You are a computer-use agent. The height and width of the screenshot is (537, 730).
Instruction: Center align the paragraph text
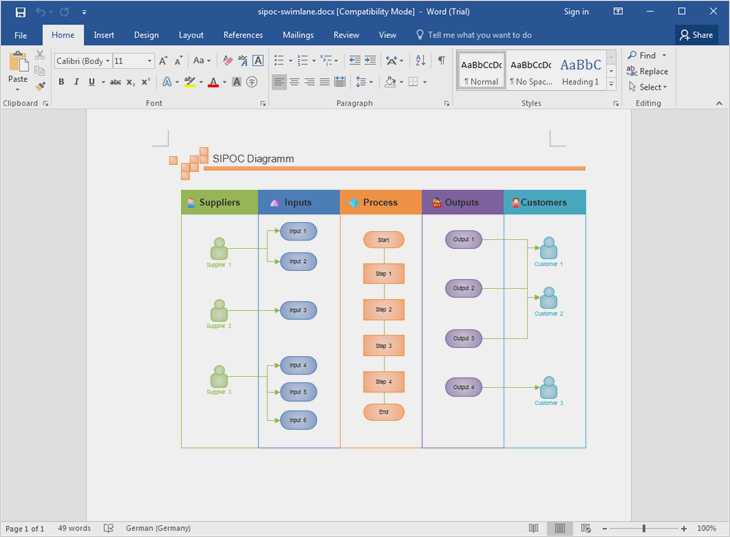(x=294, y=82)
